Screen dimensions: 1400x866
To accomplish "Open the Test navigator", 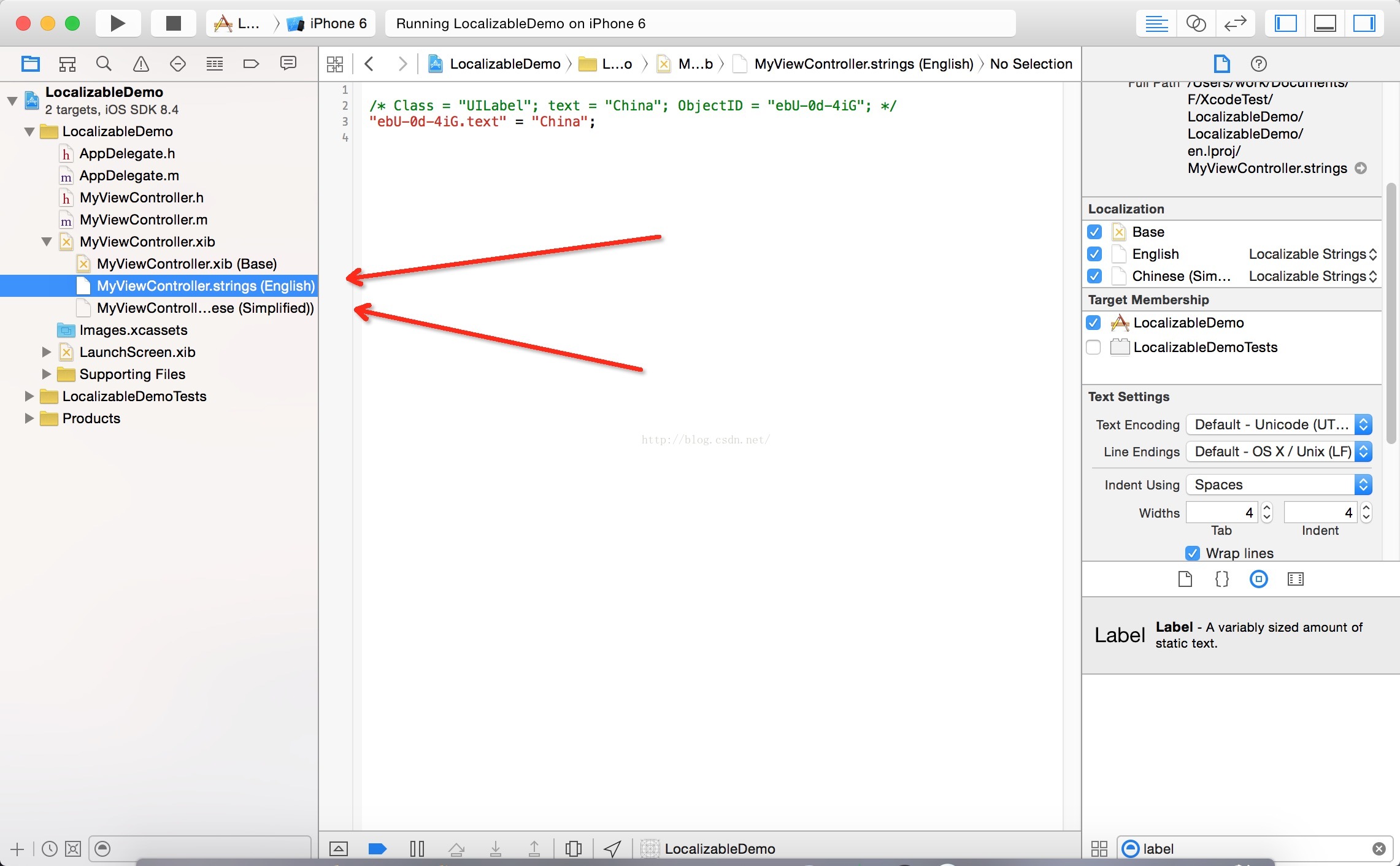I will tap(178, 64).
